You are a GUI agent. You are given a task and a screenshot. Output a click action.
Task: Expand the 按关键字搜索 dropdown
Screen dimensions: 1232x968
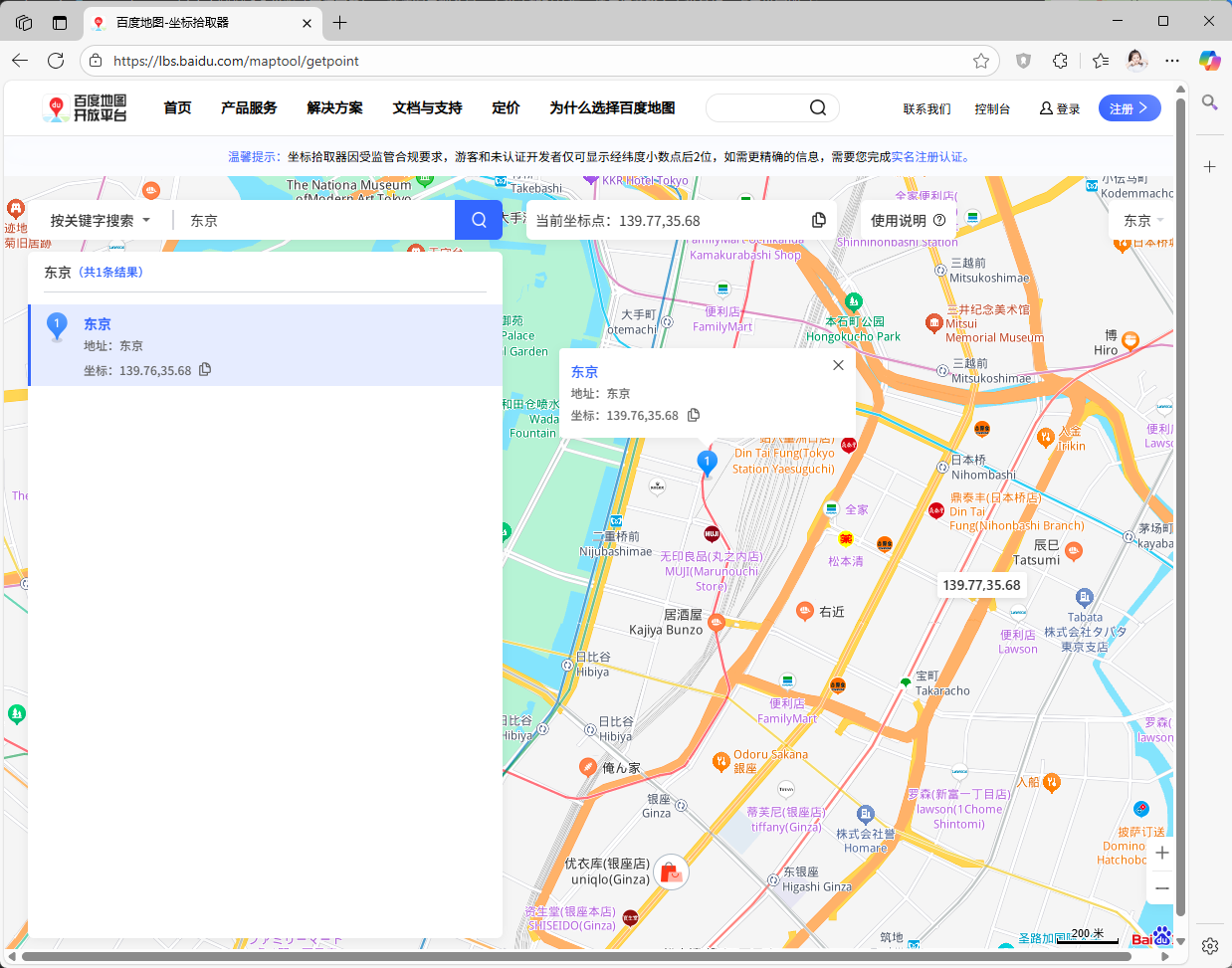(x=100, y=220)
